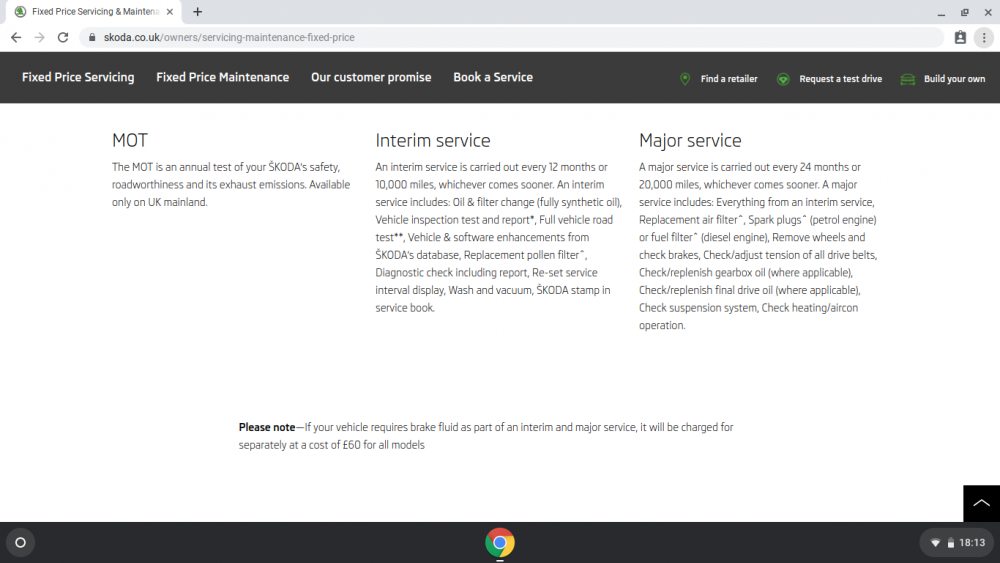1000x563 pixels.
Task: Click the bold Please note text
Action: point(267,427)
